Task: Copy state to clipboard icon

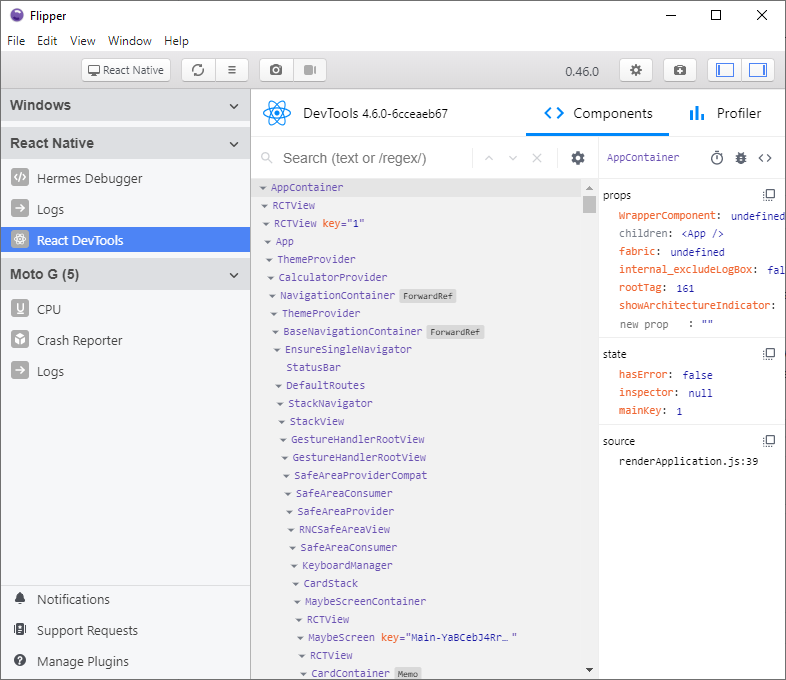Action: [769, 354]
